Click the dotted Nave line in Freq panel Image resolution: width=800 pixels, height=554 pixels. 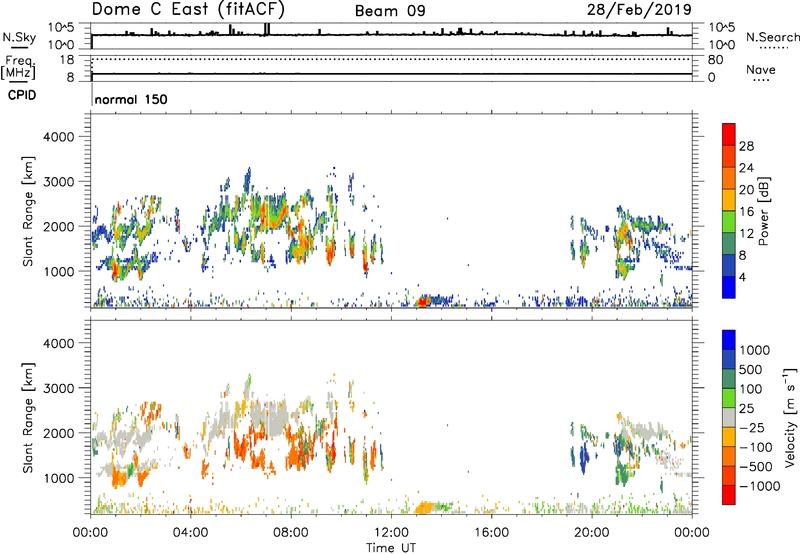391,59
